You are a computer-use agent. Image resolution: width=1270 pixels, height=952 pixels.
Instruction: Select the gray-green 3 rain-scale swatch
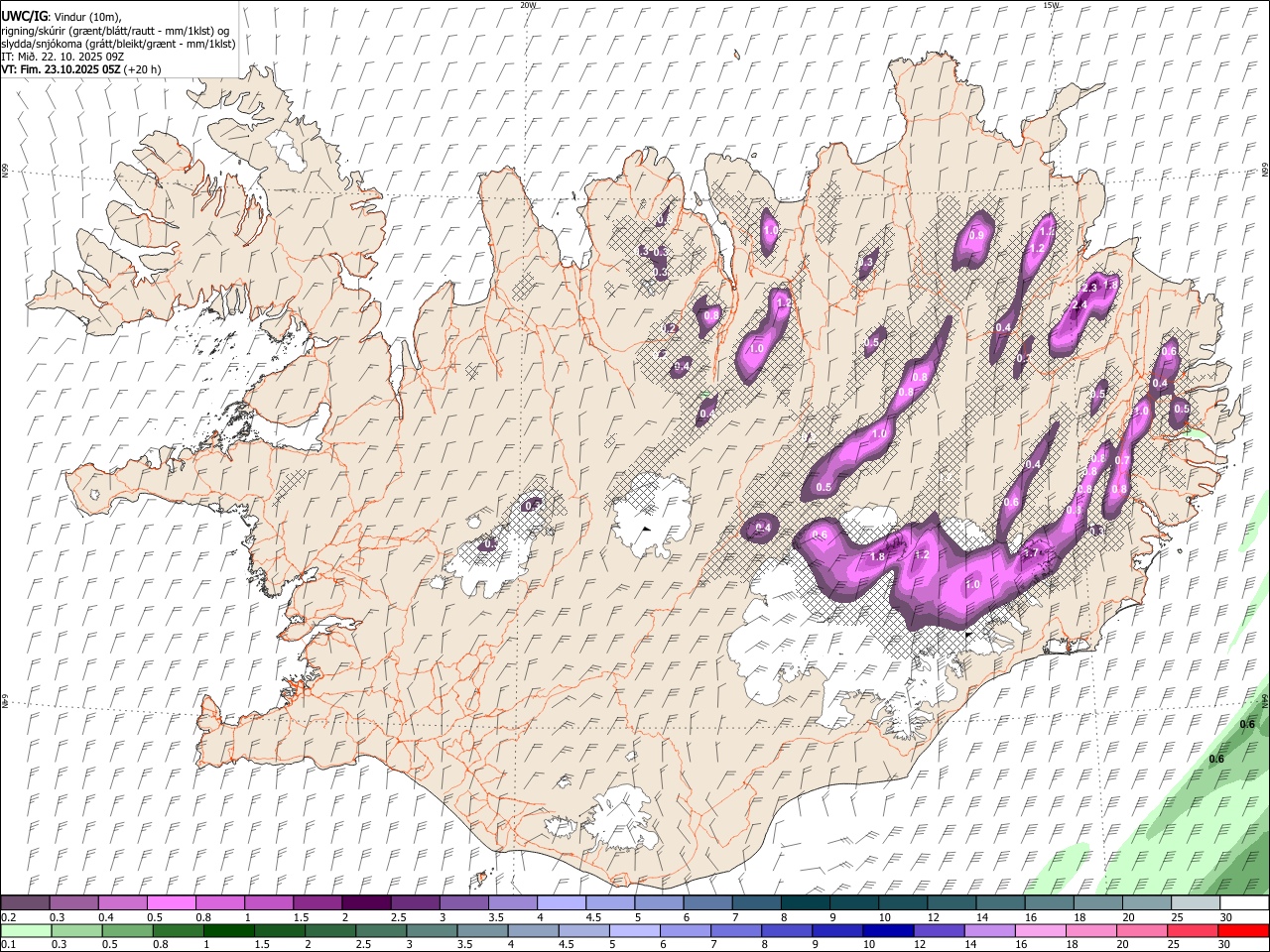[431, 931]
